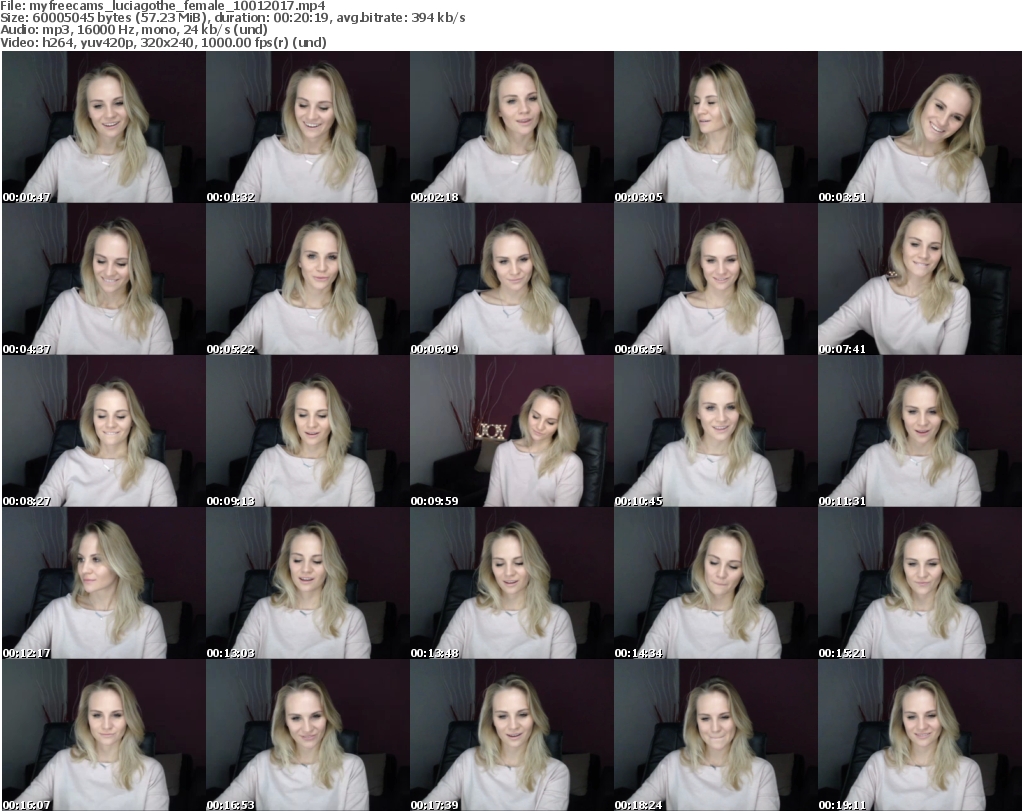Choose the thumbnail marked 00:13:03

tap(308, 583)
